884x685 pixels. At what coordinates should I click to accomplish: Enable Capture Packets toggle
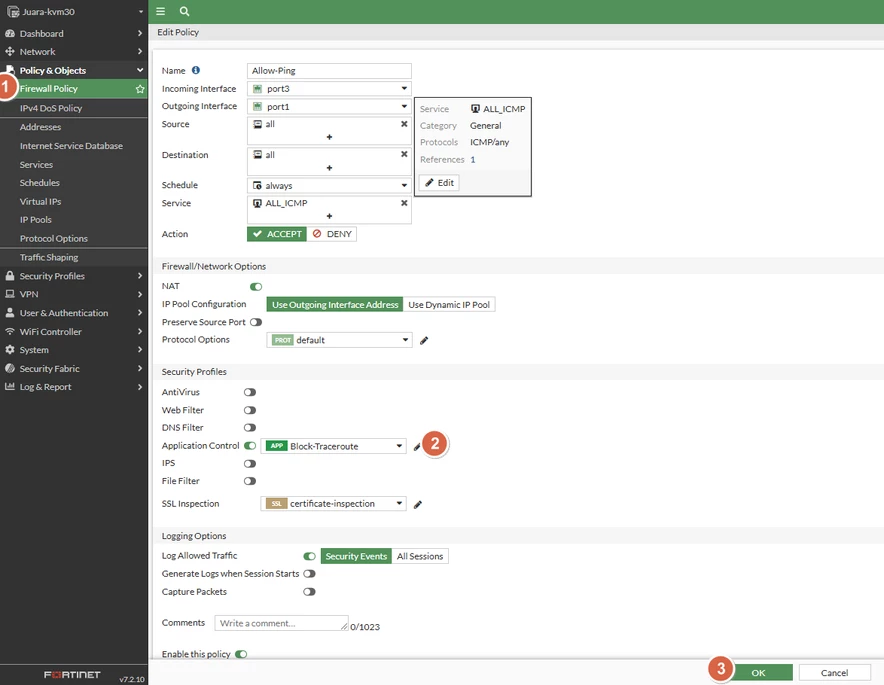tap(309, 592)
